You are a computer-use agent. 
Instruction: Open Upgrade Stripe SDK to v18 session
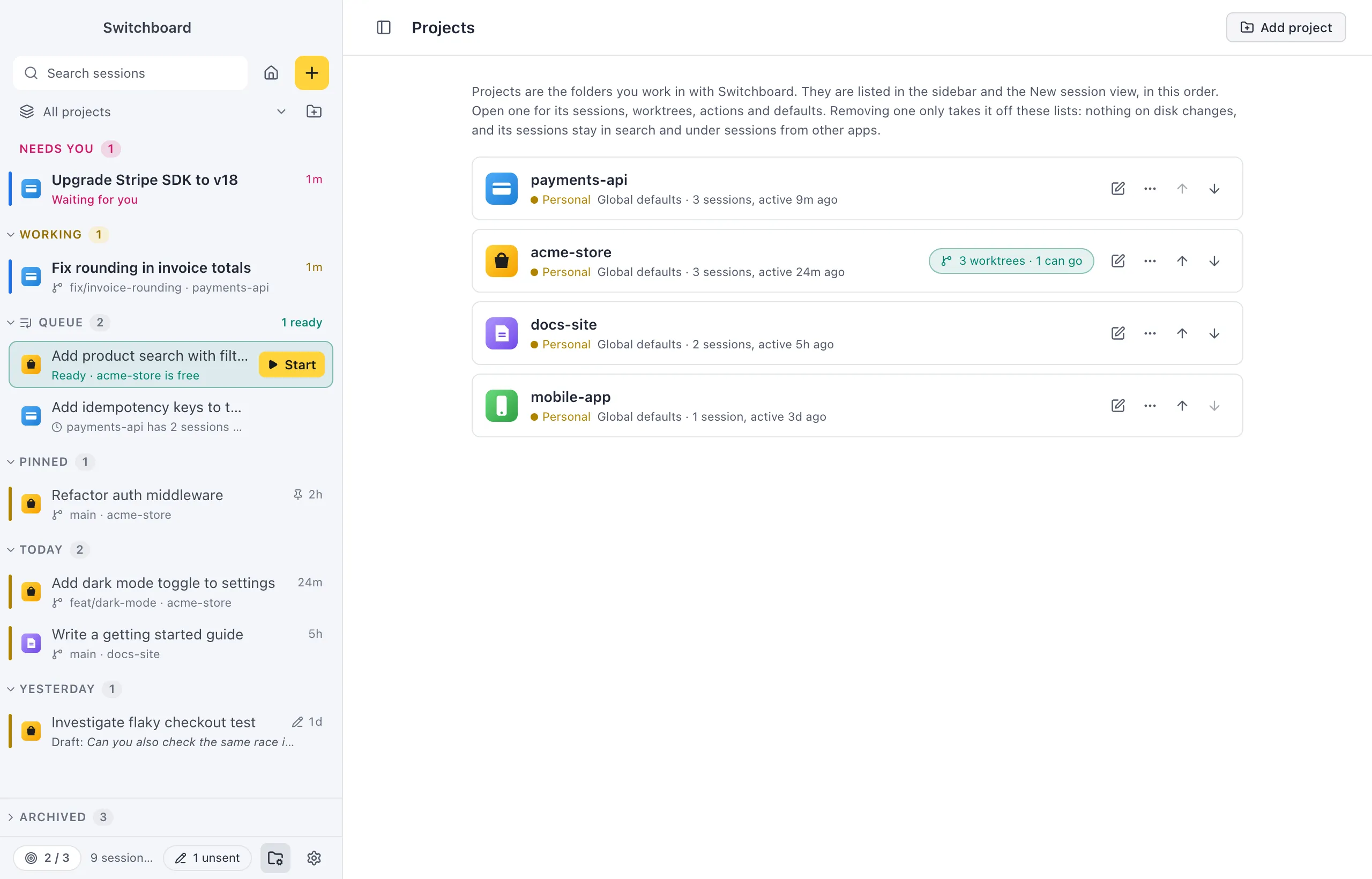[170, 189]
